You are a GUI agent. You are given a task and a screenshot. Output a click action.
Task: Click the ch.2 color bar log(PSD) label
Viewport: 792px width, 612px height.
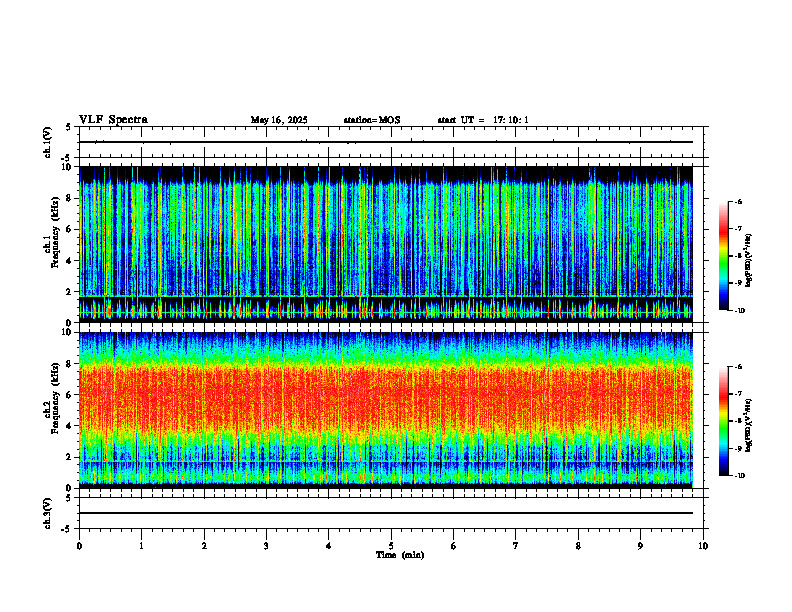pos(749,426)
